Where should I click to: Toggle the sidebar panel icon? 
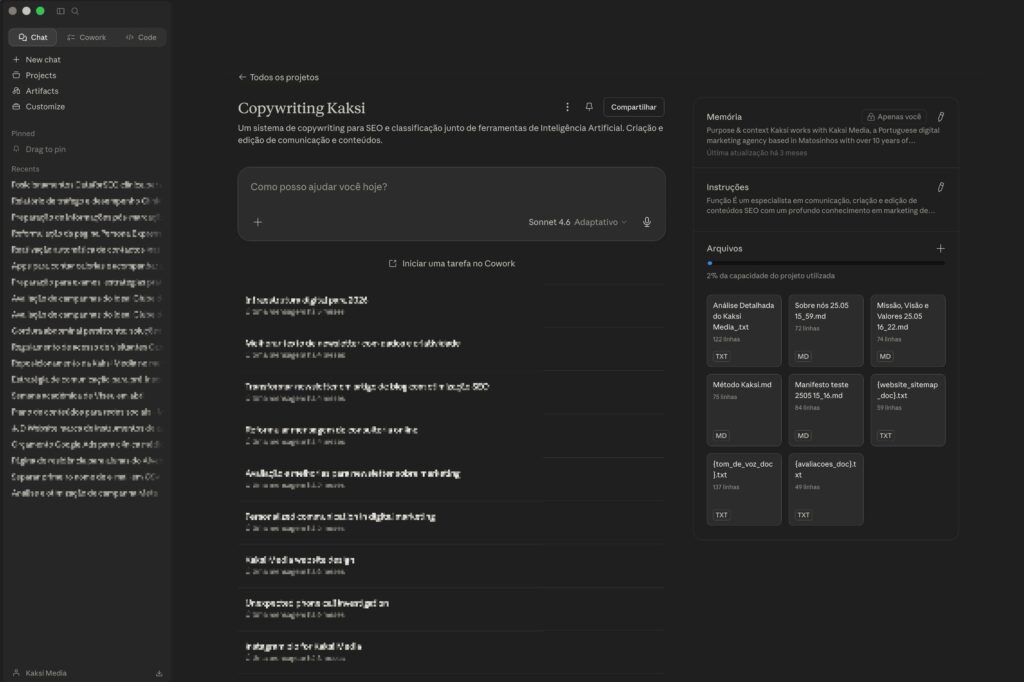[61, 11]
